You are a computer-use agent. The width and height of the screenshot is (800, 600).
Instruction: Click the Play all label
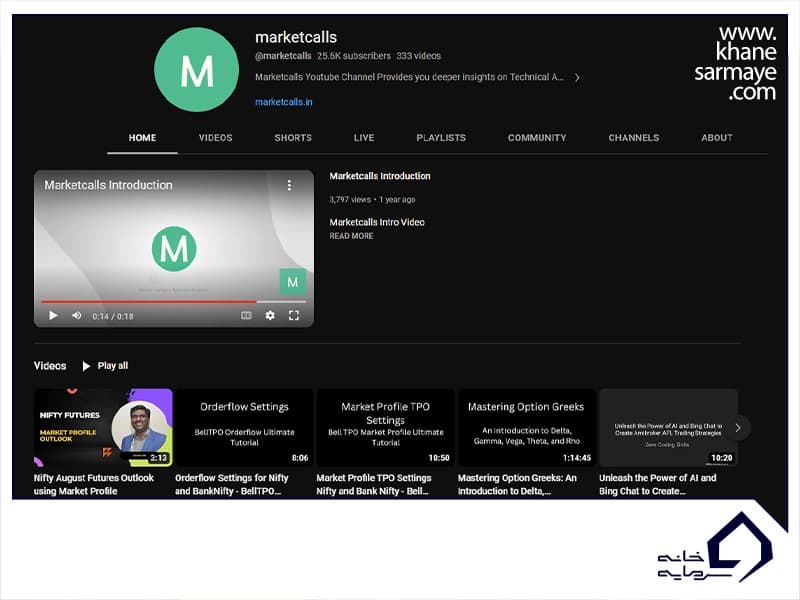click(x=113, y=366)
